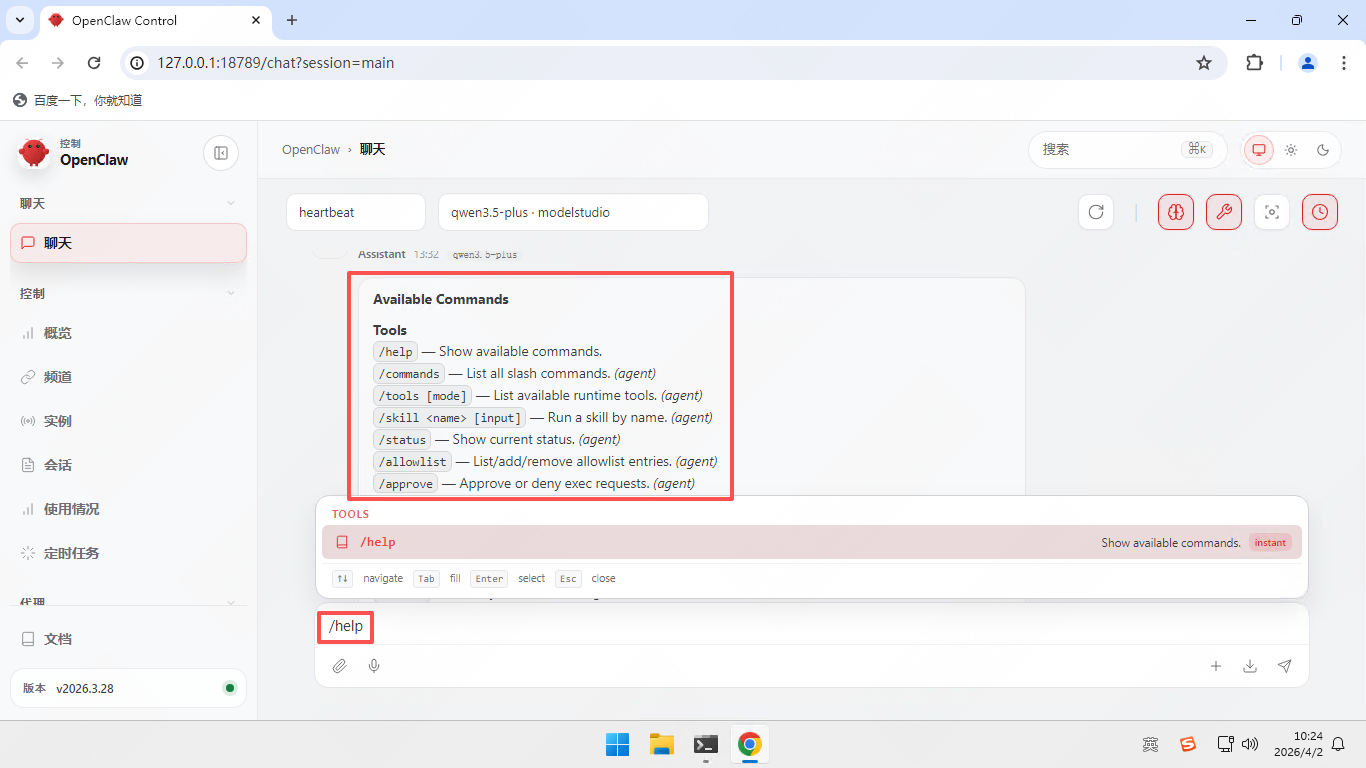Switch to dark theme moon option
Image resolution: width=1366 pixels, height=768 pixels.
click(1323, 150)
